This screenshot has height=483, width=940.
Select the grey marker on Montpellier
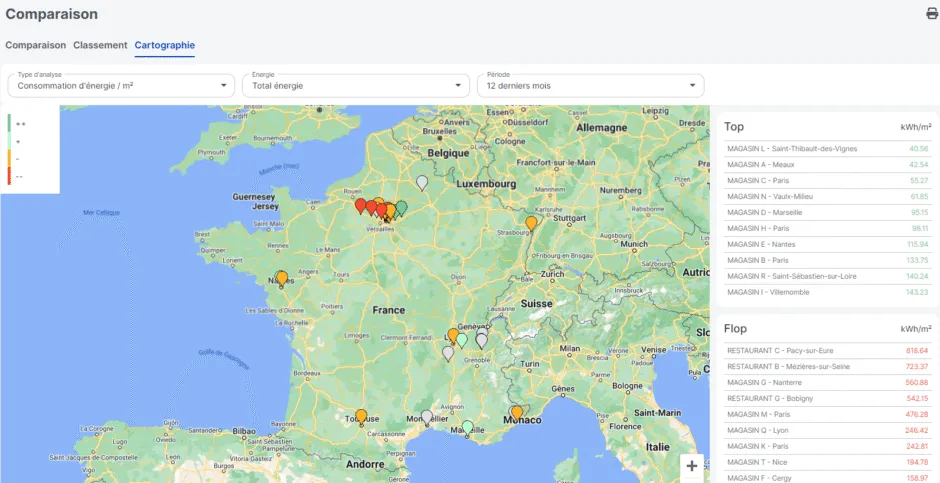pos(426,417)
